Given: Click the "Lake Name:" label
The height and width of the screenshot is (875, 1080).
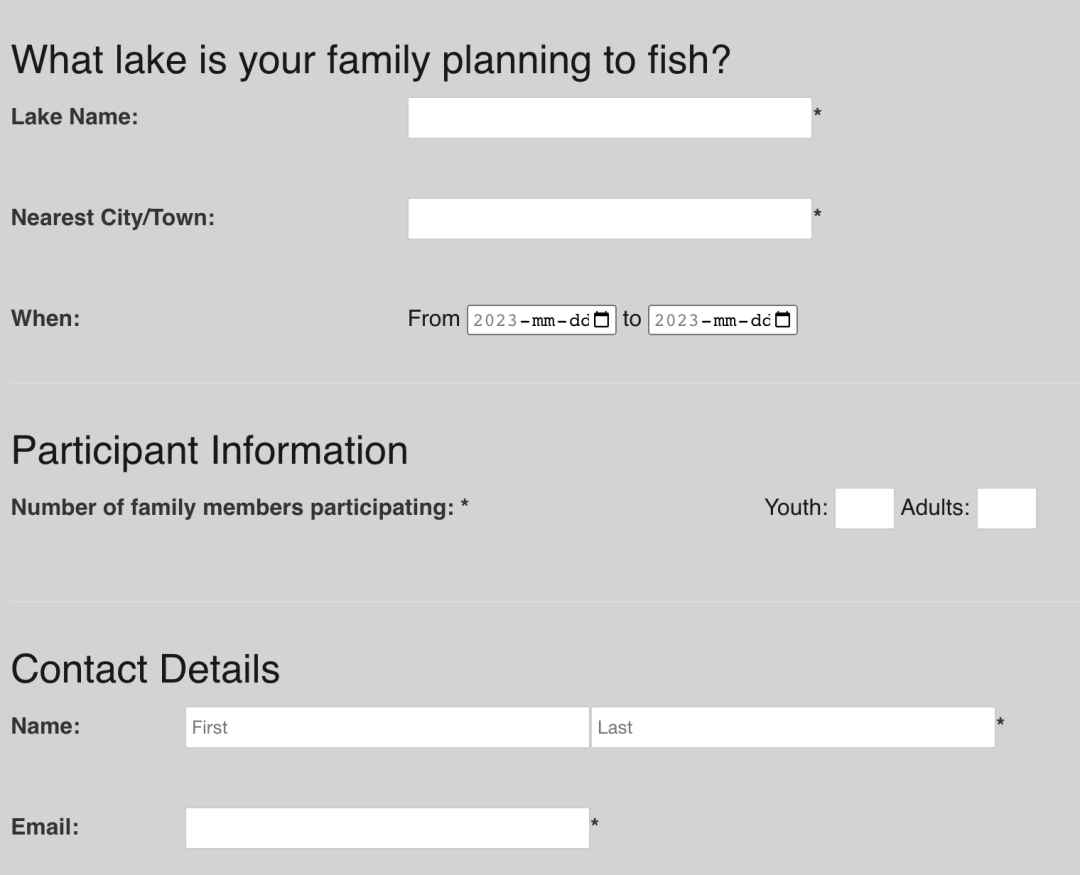Looking at the screenshot, I should click(x=74, y=117).
